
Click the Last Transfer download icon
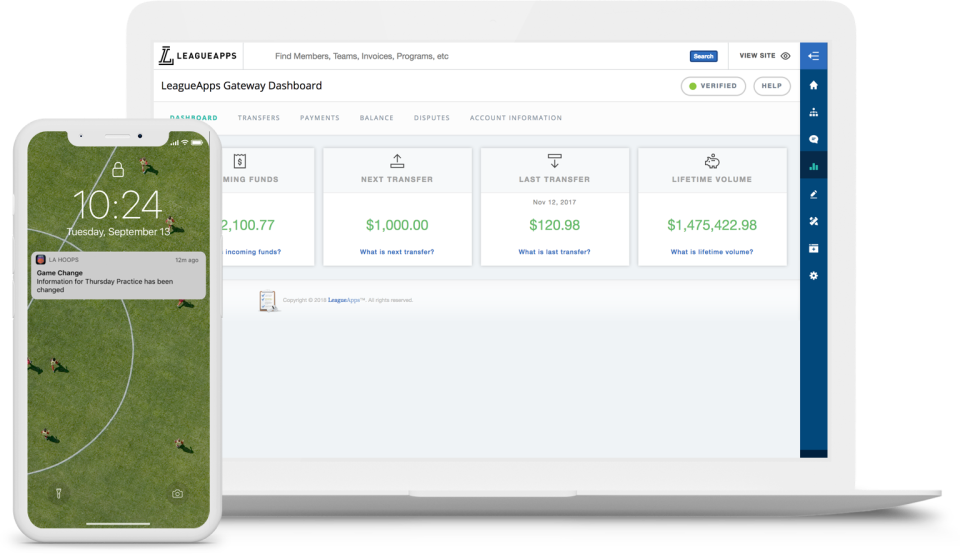pos(554,161)
